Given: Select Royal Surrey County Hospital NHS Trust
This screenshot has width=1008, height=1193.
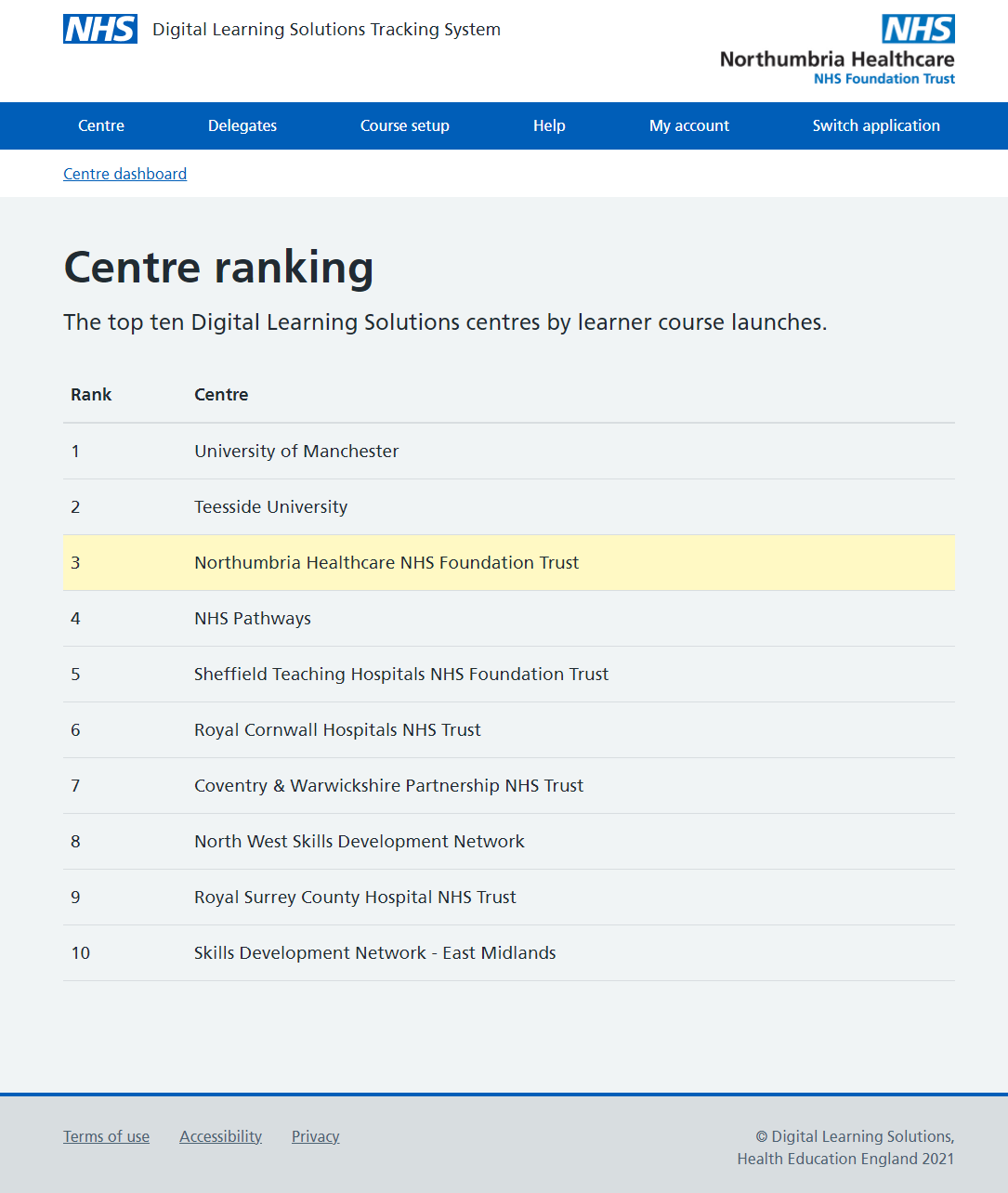Looking at the screenshot, I should 355,898.
